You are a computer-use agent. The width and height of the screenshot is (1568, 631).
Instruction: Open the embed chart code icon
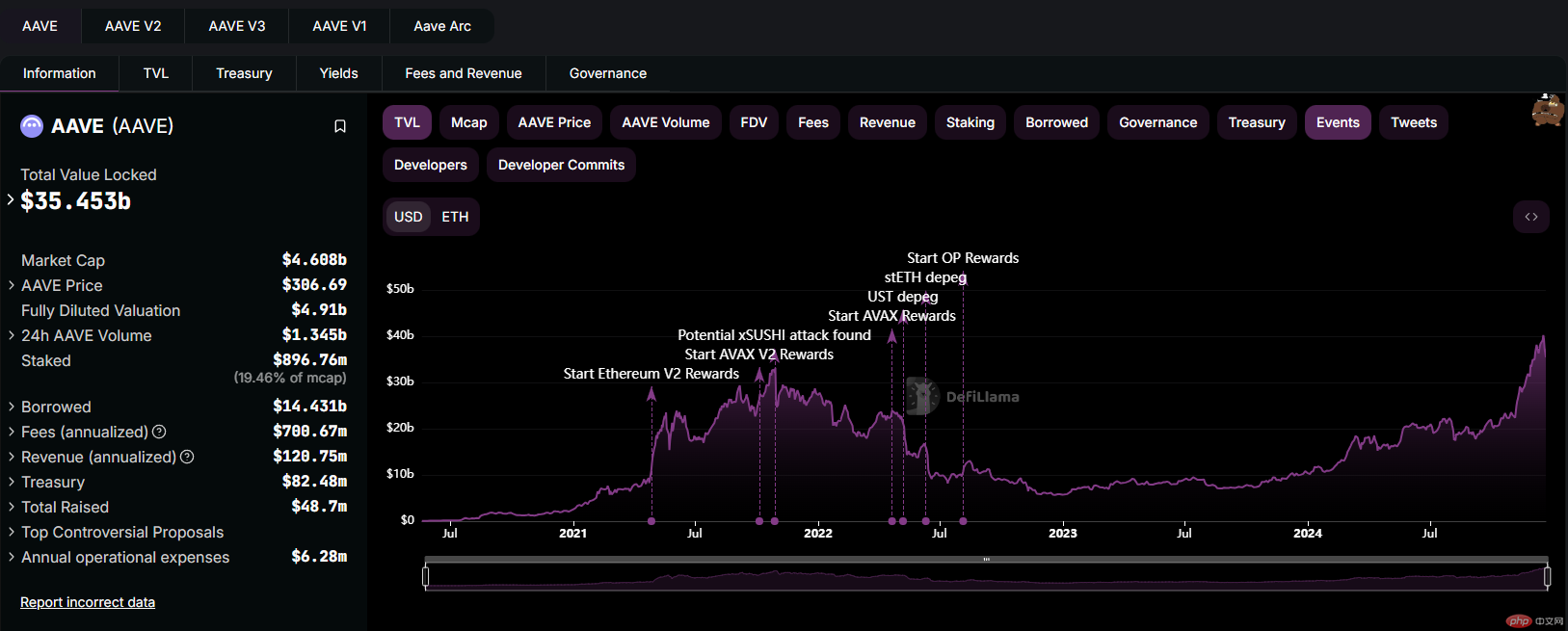1530,217
